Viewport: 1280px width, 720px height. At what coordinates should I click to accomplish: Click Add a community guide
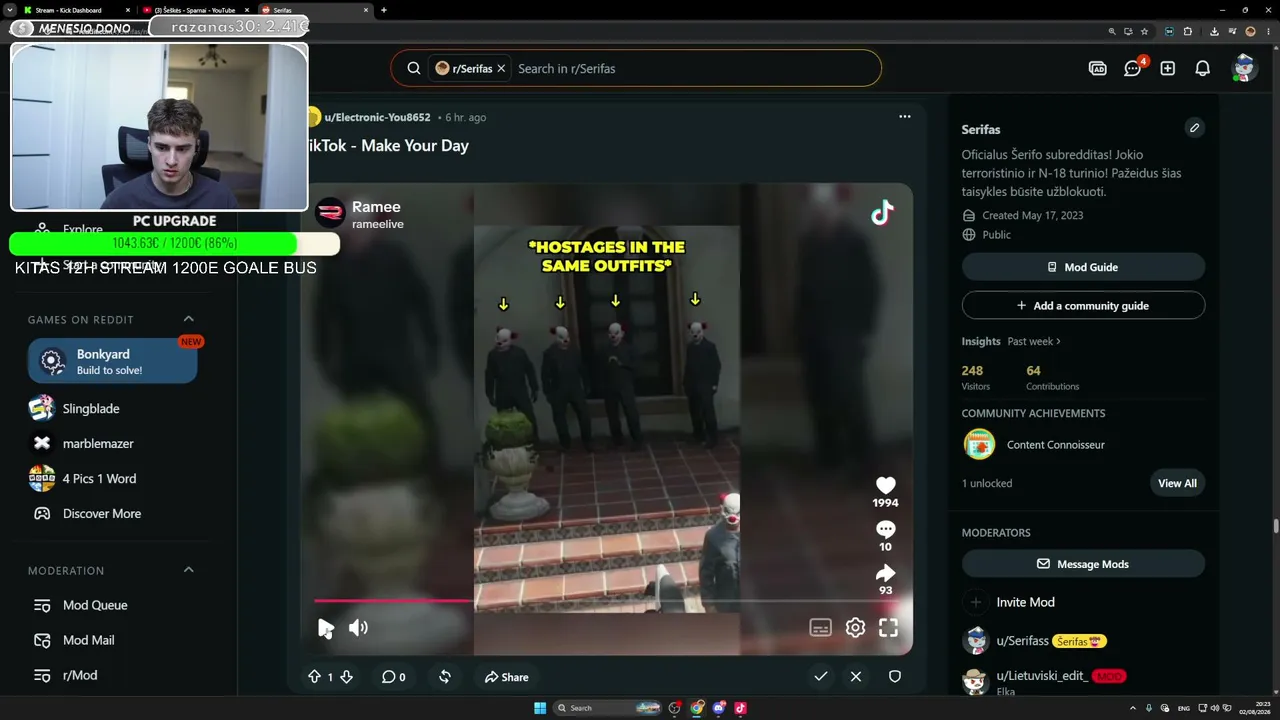(1083, 305)
